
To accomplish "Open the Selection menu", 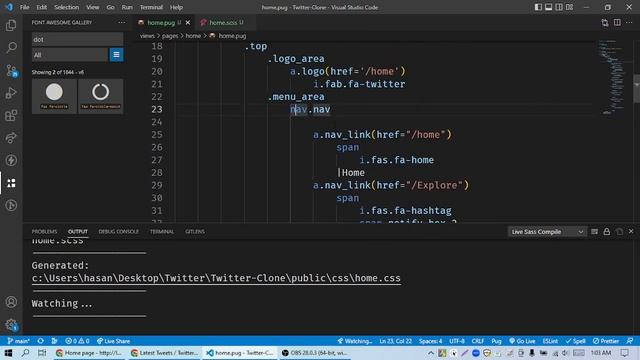I will coord(67,7).
